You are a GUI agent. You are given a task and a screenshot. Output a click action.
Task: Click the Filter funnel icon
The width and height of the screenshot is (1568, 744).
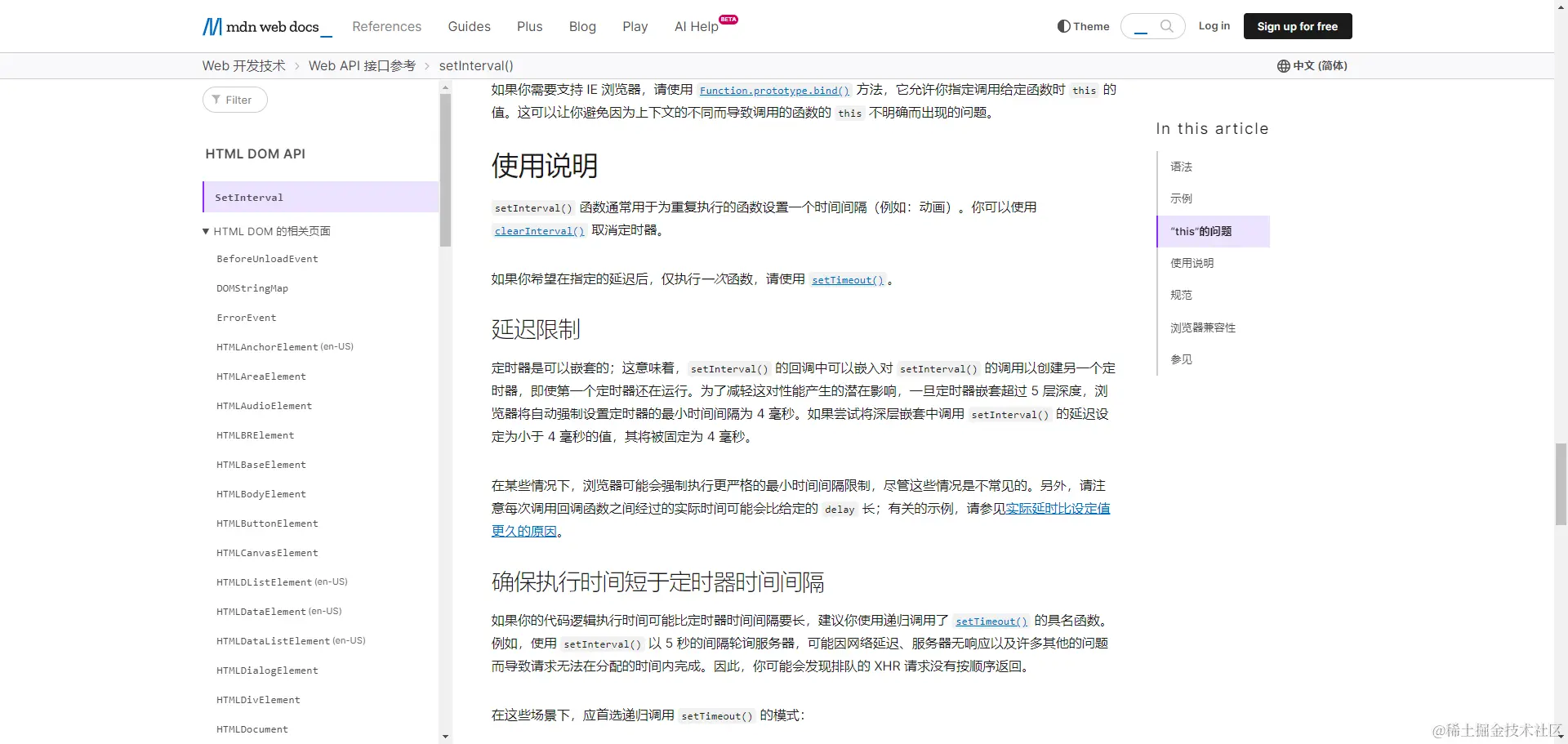(x=216, y=100)
